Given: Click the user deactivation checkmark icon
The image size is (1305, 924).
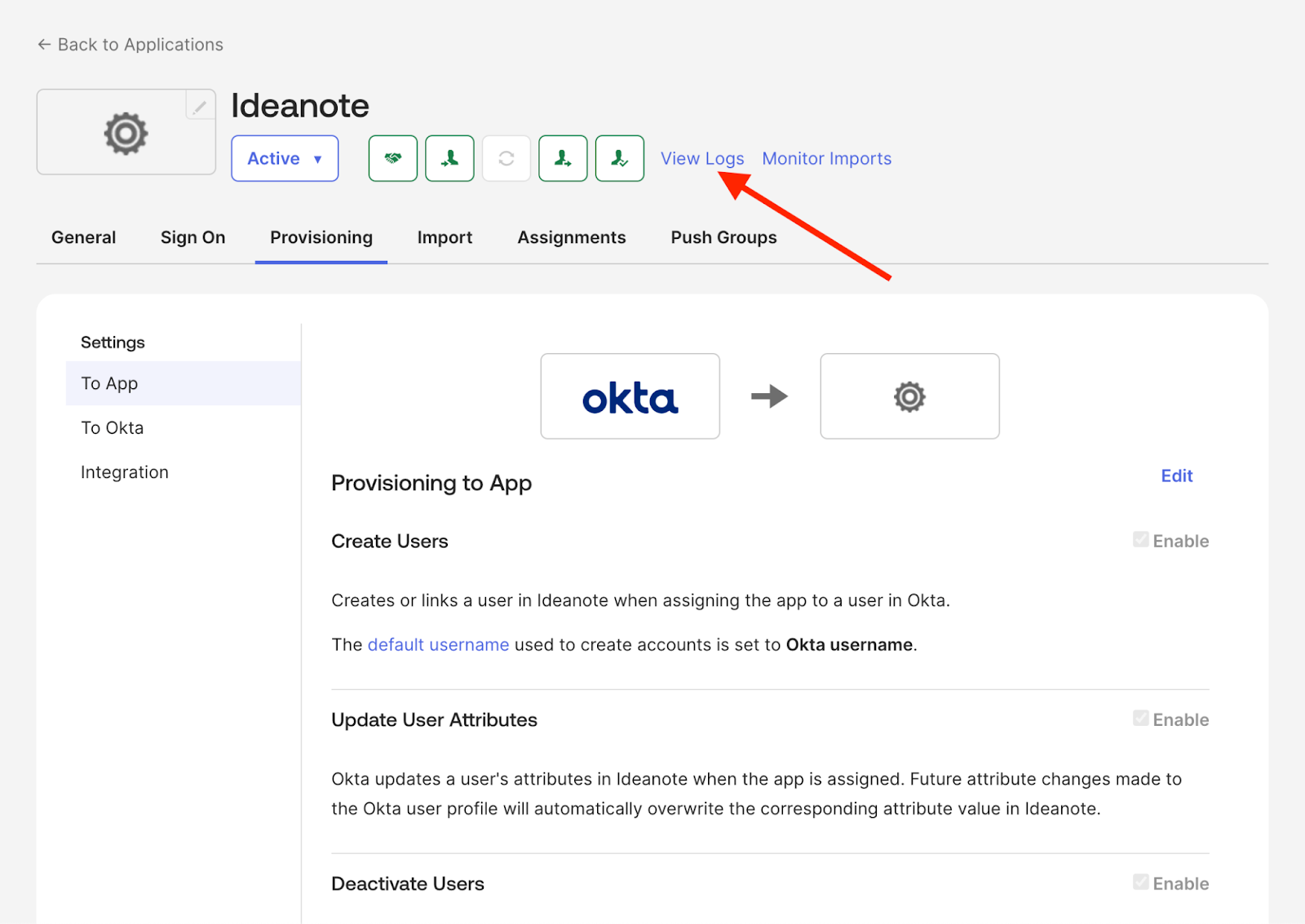Looking at the screenshot, I should coord(620,158).
